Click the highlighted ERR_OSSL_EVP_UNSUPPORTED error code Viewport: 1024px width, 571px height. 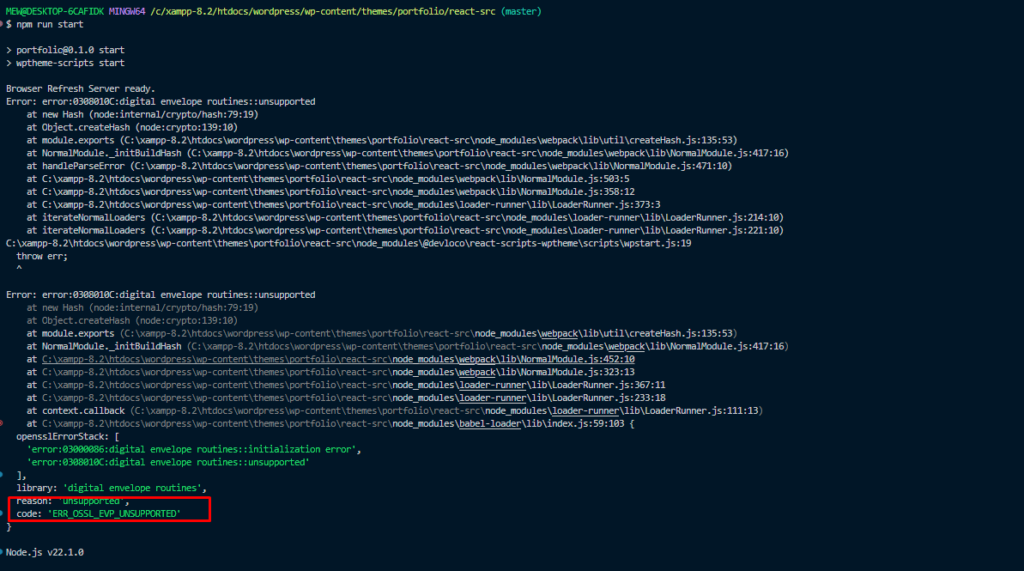pos(113,513)
